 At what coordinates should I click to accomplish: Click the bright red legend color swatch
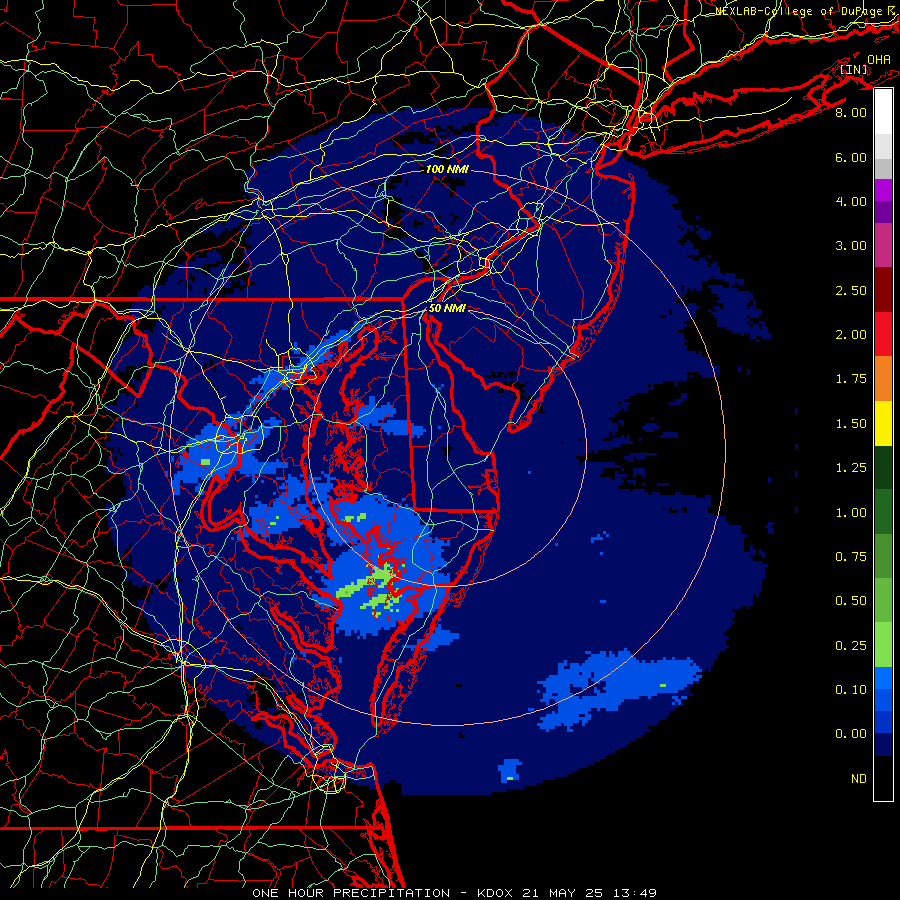(883, 334)
